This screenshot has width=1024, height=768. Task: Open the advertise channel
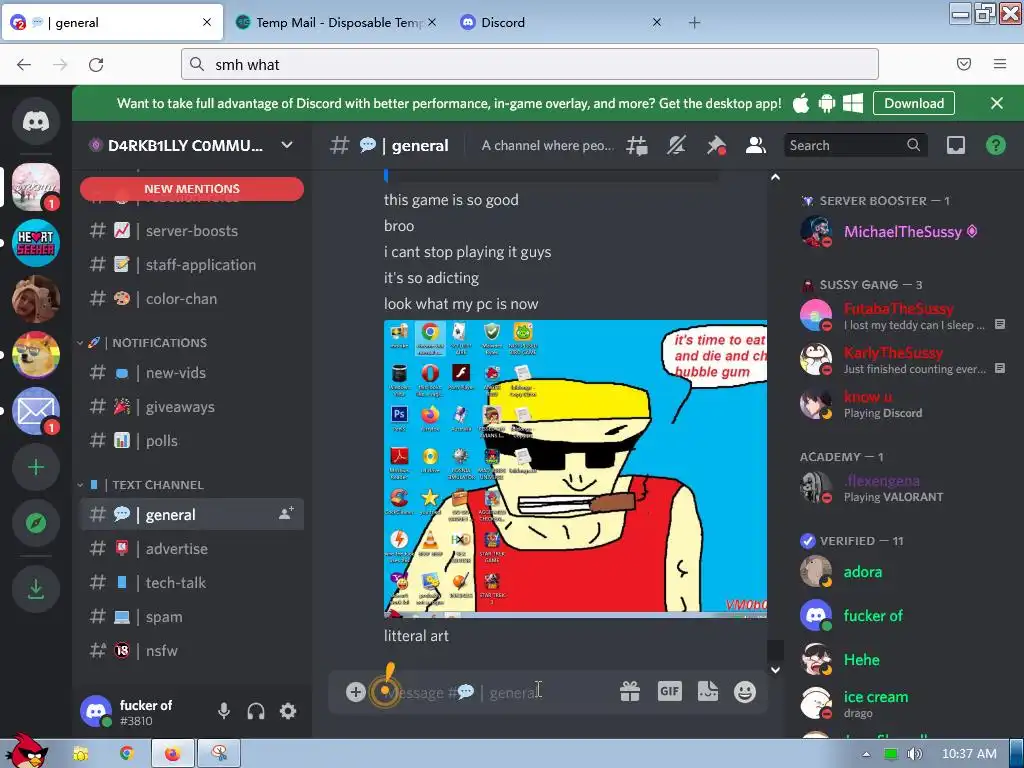click(191, 549)
